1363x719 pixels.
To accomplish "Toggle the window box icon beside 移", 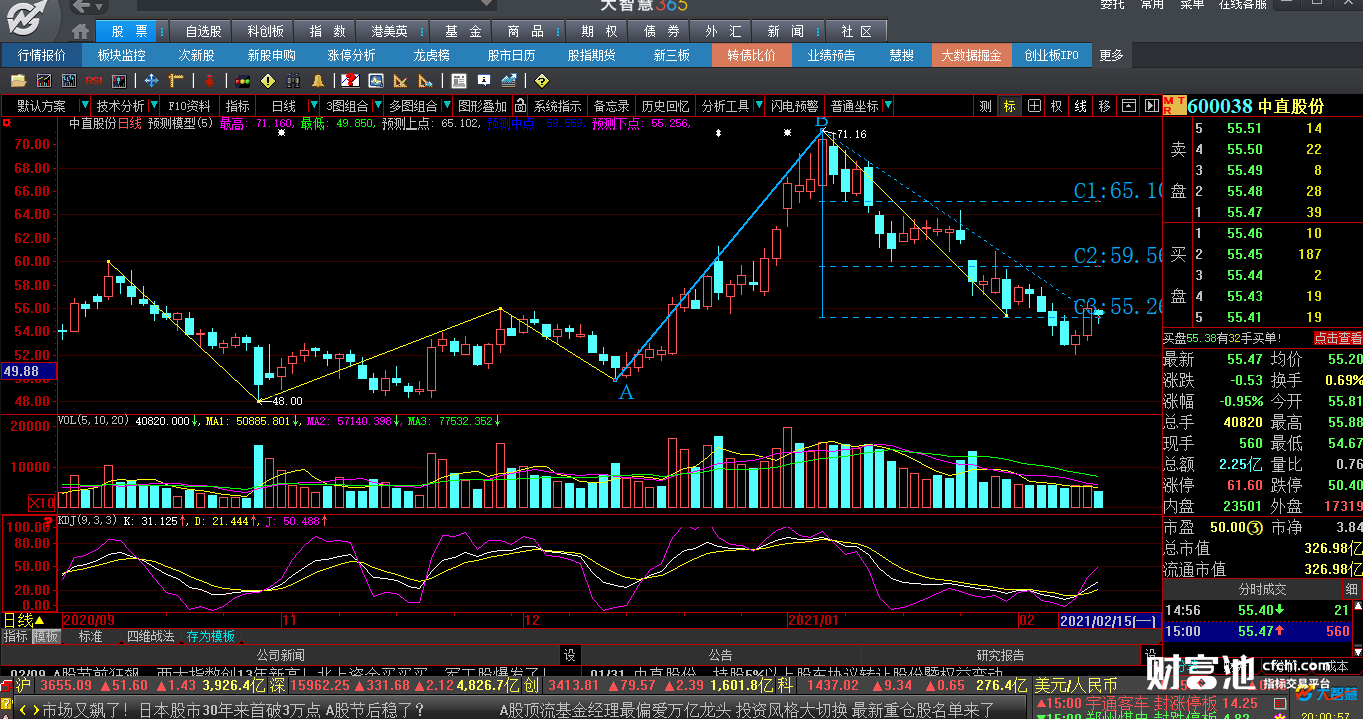I will pyautogui.click(x=1127, y=105).
